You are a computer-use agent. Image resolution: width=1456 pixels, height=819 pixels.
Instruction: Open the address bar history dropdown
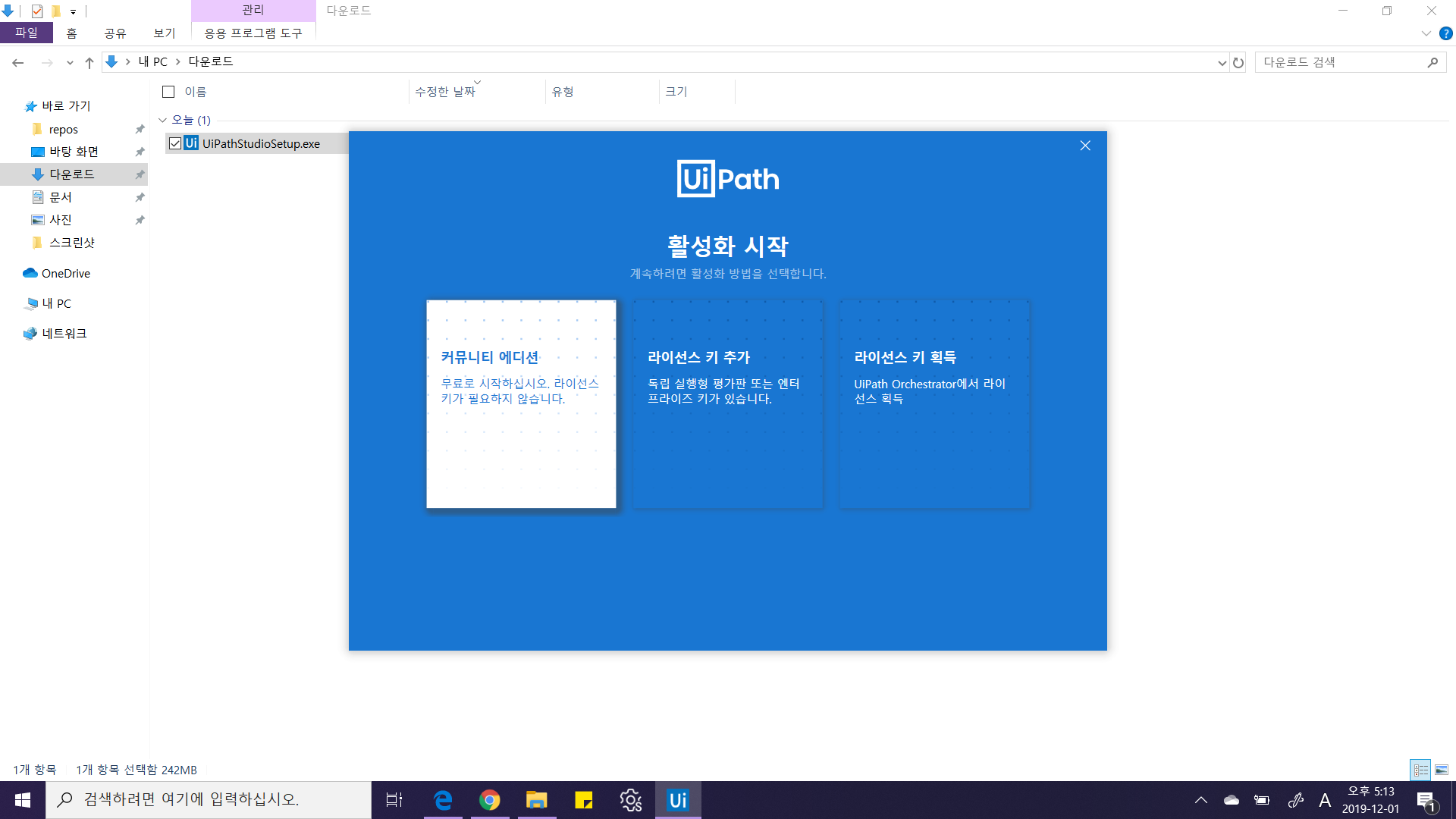[1222, 63]
